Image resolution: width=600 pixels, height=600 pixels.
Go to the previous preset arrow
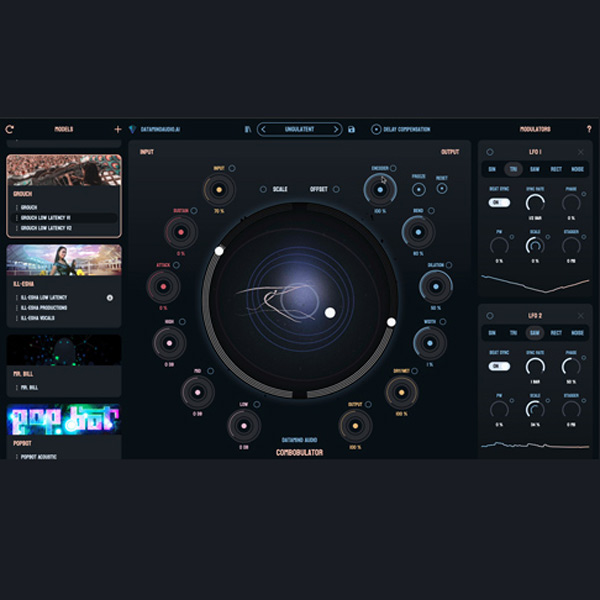point(264,129)
